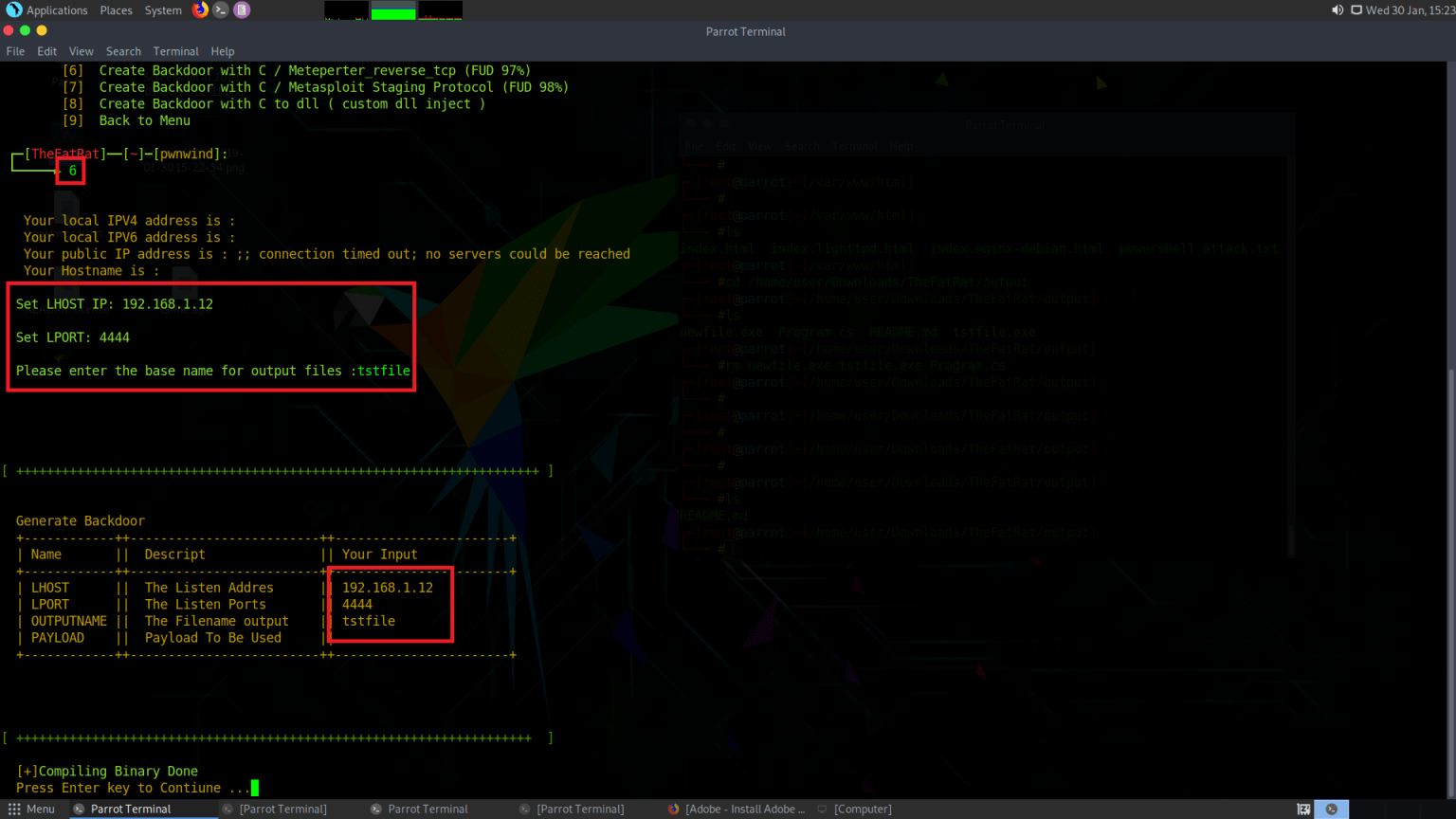The height and width of the screenshot is (819, 1456).
Task: Open the Terminal menu in the menu bar
Action: [175, 51]
